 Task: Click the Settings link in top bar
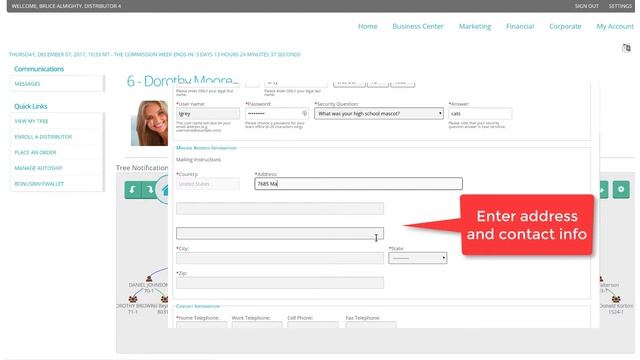click(620, 6)
